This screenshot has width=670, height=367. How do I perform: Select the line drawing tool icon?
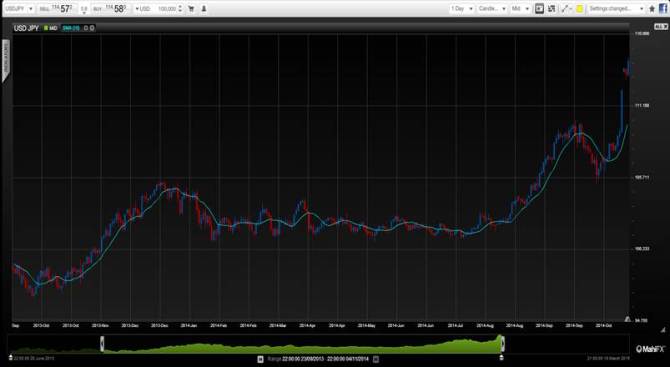(564, 9)
